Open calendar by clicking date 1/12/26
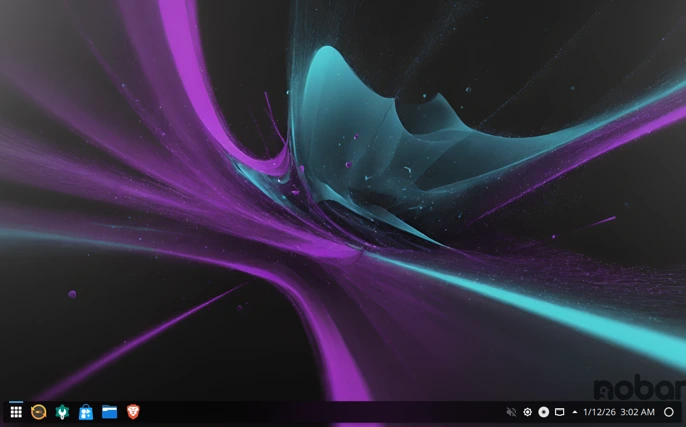686x427 pixels. tap(598, 412)
